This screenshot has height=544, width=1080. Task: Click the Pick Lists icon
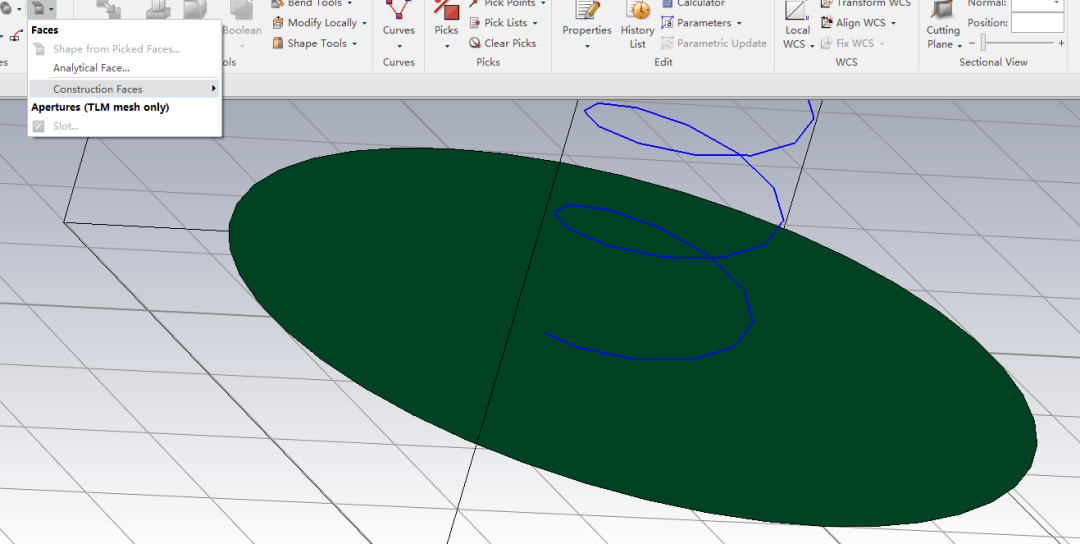coord(475,23)
